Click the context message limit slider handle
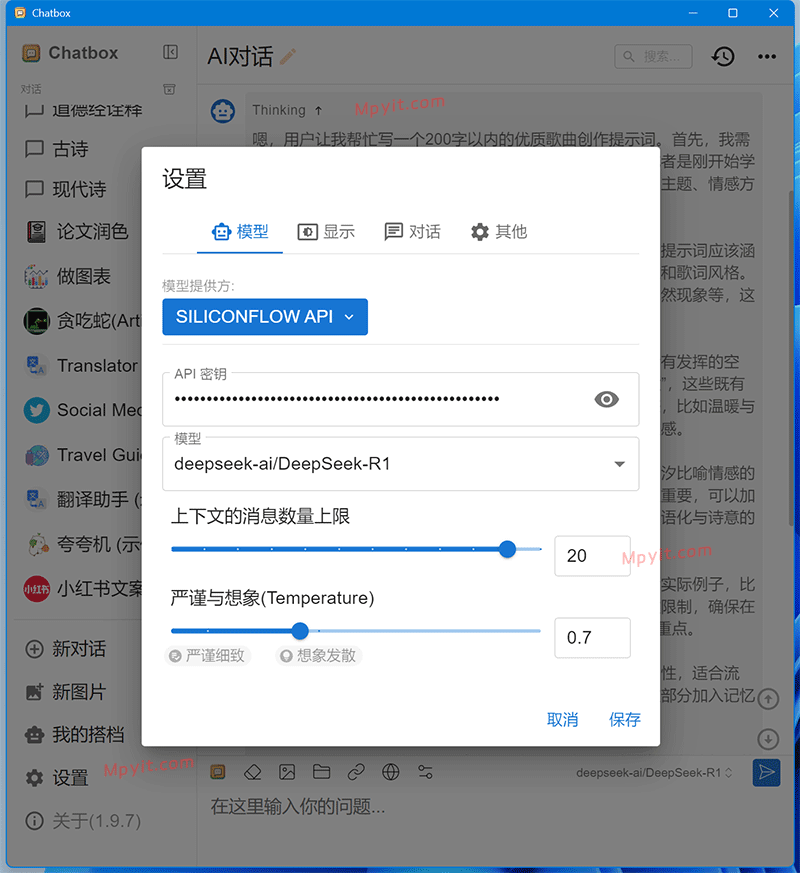This screenshot has height=873, width=800. (507, 549)
